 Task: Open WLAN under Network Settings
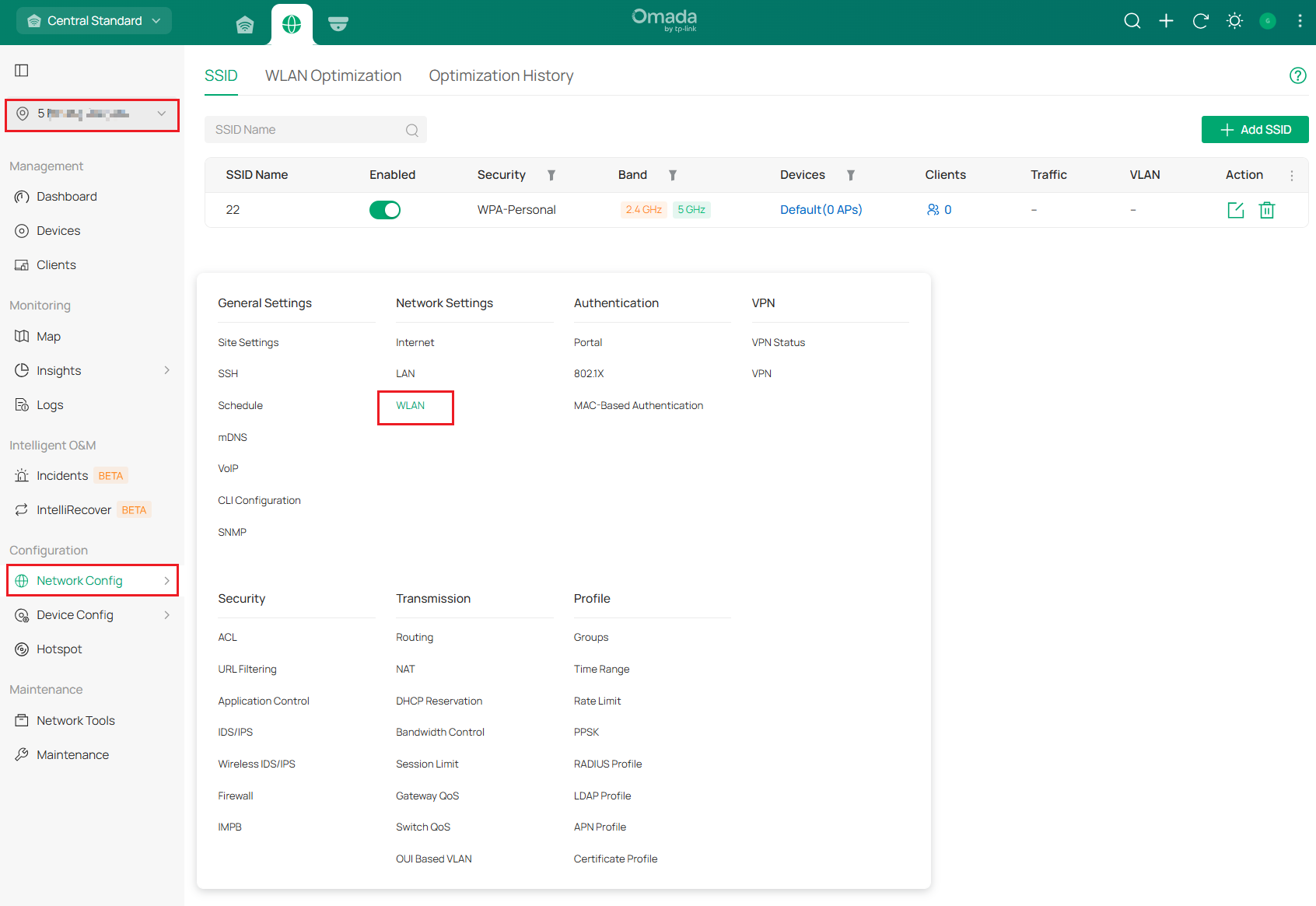[x=410, y=406]
